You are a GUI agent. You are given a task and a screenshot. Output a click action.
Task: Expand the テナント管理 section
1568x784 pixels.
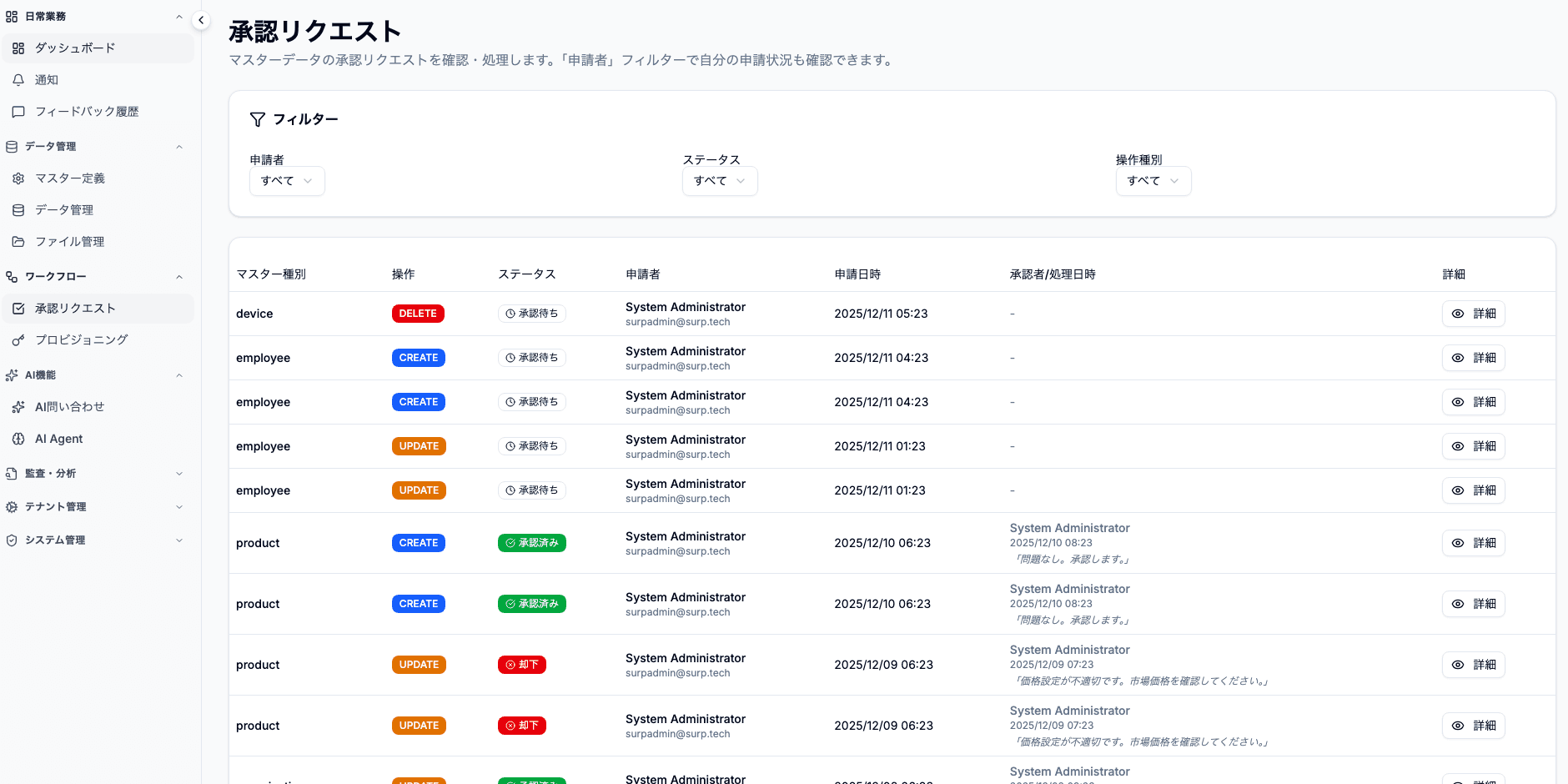point(179,507)
